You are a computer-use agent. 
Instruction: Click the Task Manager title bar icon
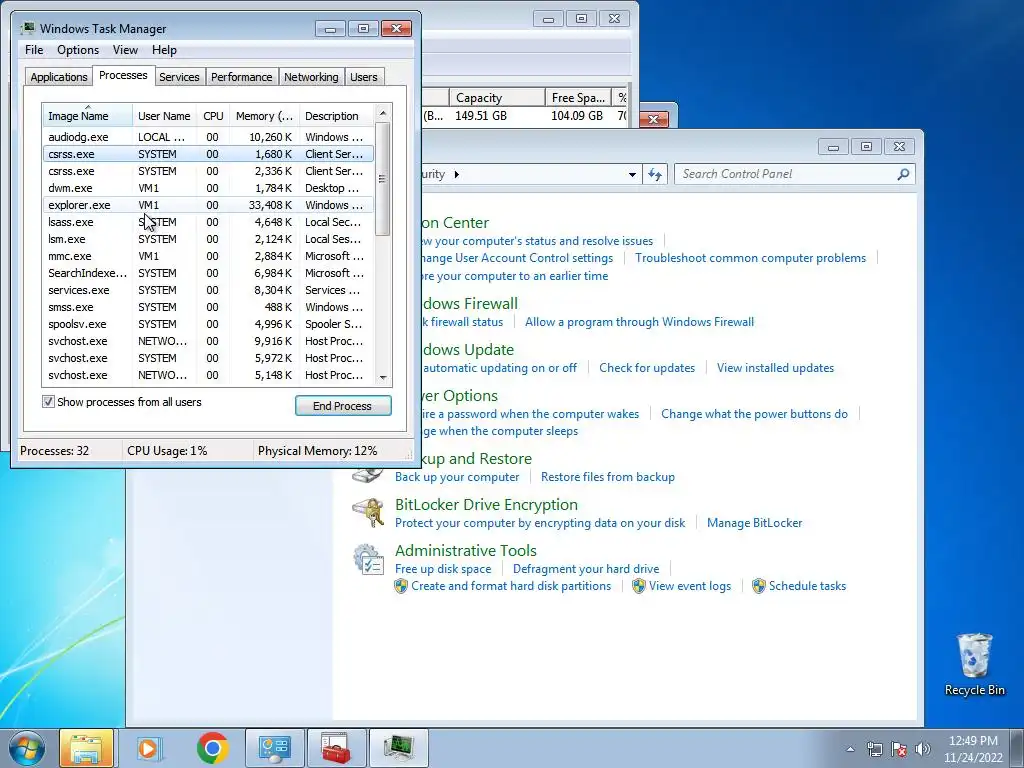pyautogui.click(x=27, y=29)
